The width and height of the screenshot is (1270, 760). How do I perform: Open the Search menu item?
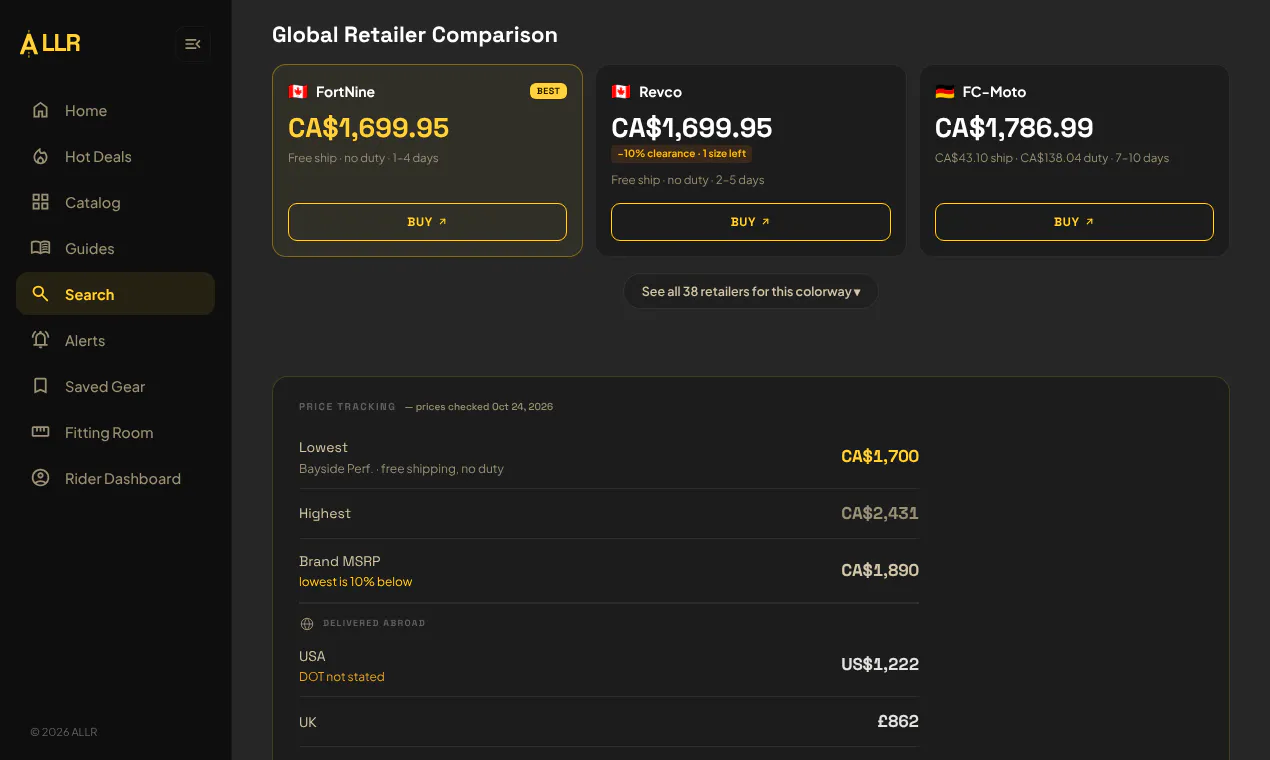pos(115,294)
